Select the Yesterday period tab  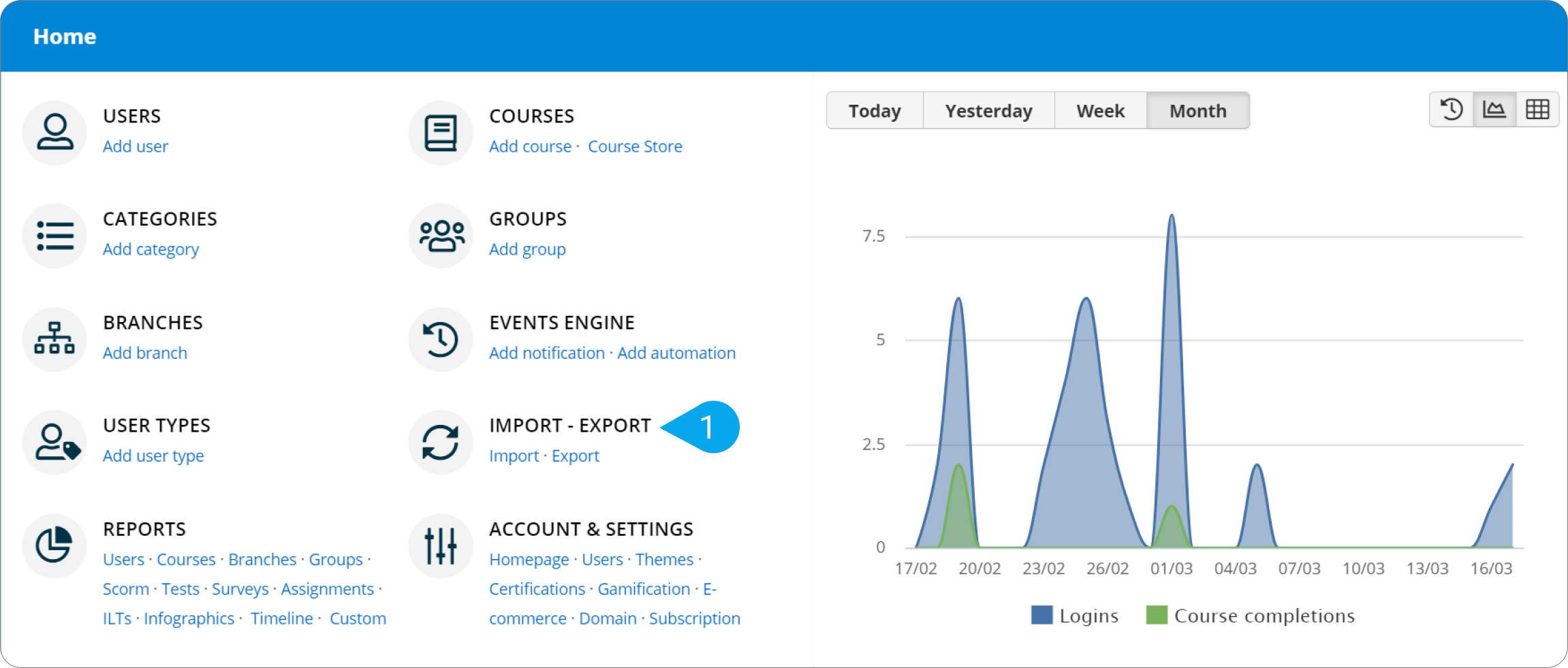point(988,110)
